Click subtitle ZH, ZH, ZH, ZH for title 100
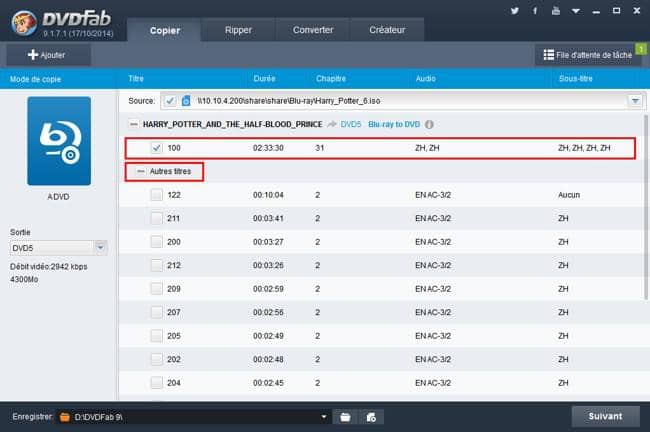The height and width of the screenshot is (432, 650). (x=584, y=148)
